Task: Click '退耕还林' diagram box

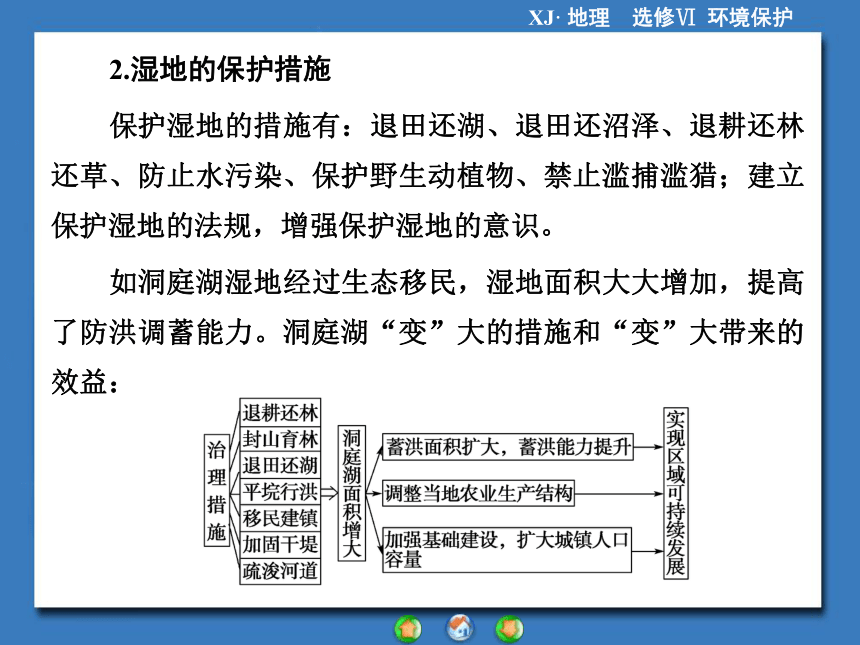Action: [x=280, y=412]
